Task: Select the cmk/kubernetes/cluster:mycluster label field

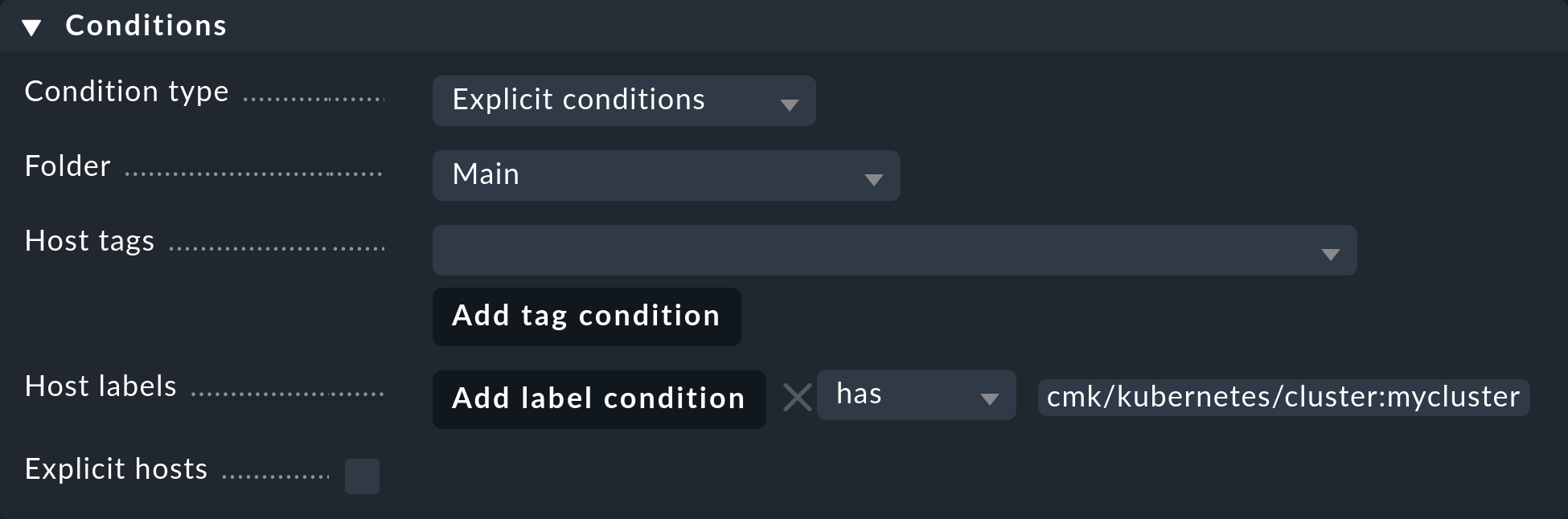Action: tap(1282, 396)
